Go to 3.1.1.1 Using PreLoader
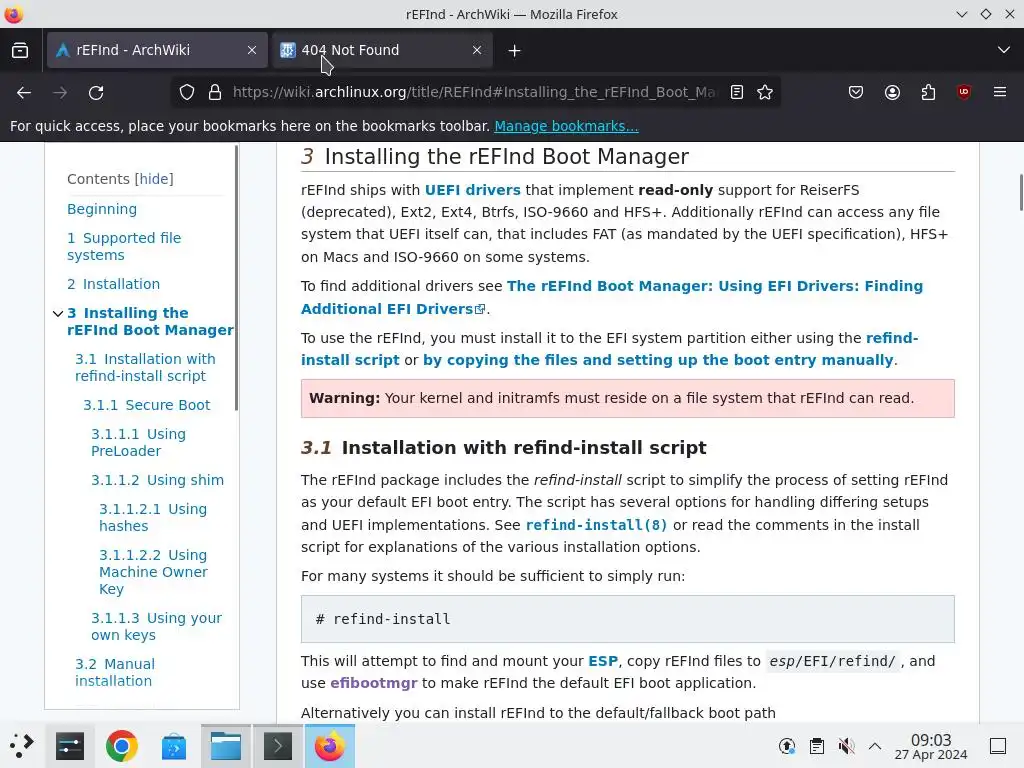This screenshot has height=768, width=1024. point(138,443)
